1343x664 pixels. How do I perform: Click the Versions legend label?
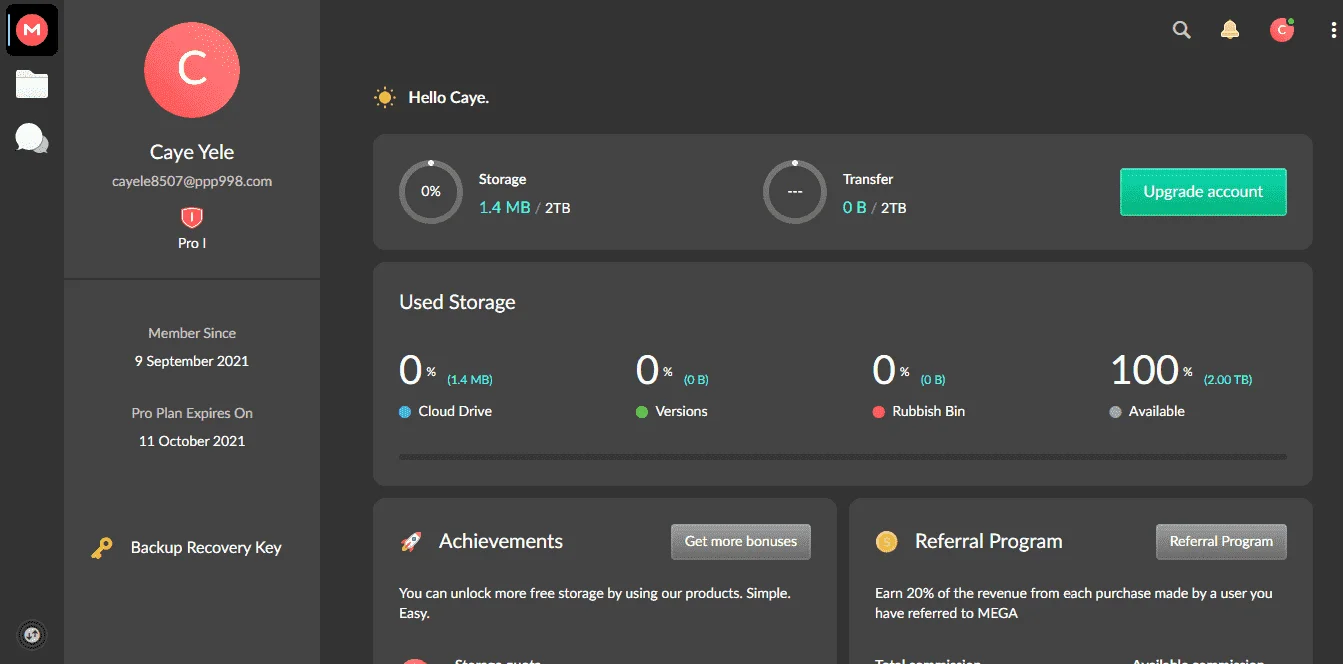(681, 411)
